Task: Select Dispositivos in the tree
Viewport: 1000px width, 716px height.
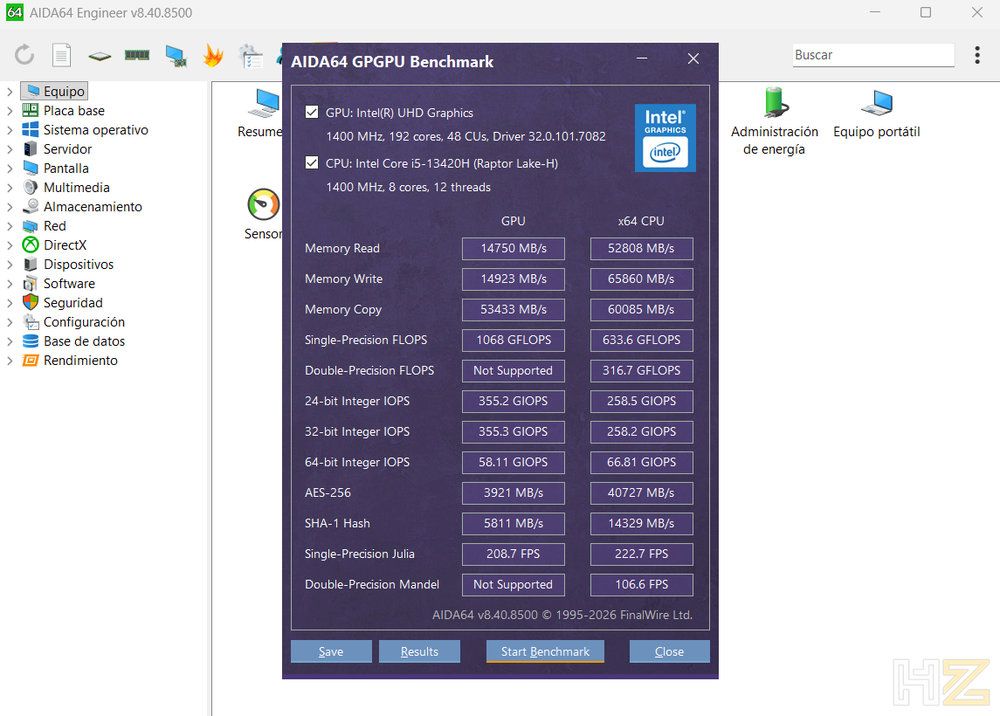Action: tap(78, 264)
